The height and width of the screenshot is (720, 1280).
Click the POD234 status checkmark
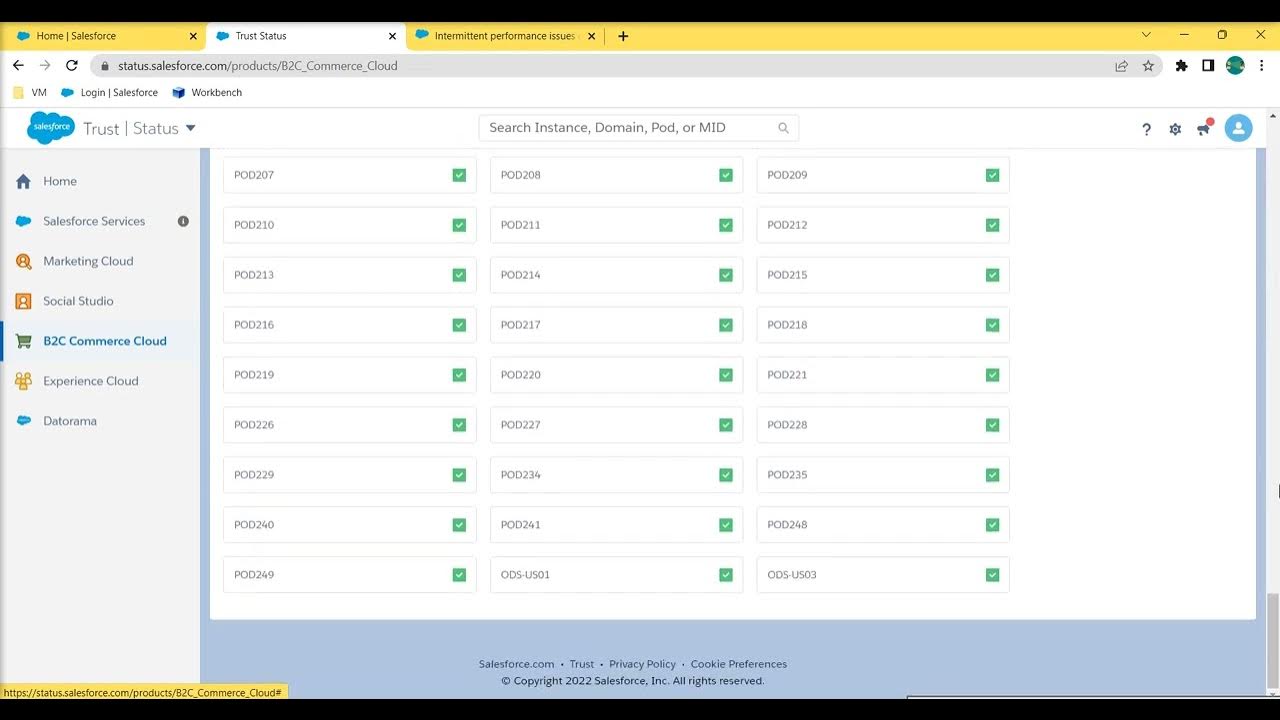click(726, 475)
